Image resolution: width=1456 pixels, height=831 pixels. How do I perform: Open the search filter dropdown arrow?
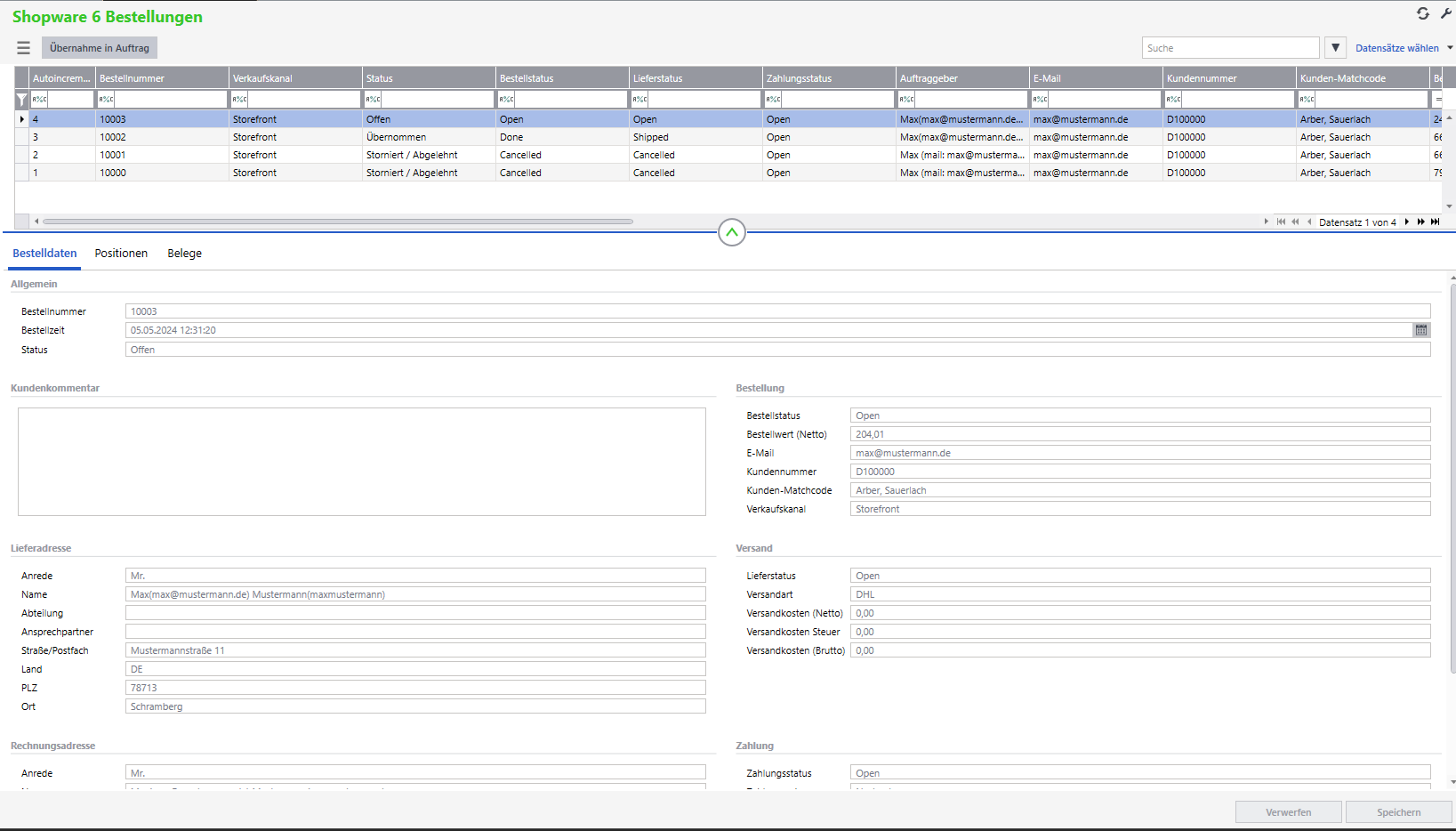(1335, 48)
